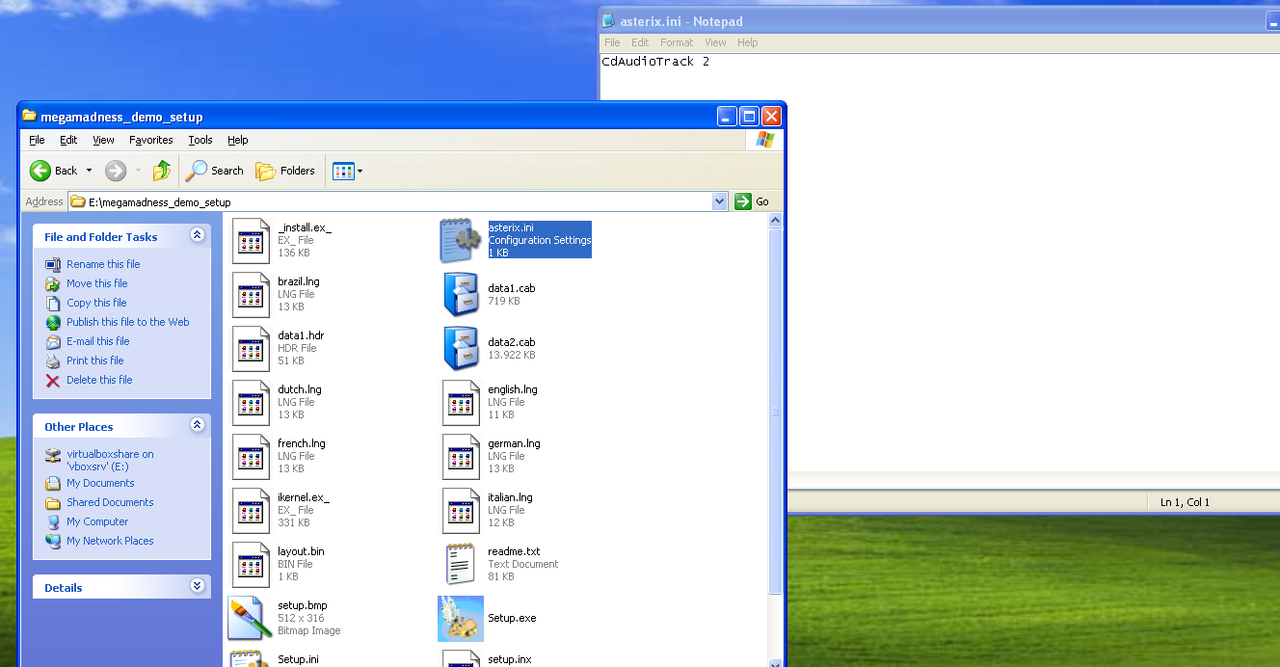Select the italian.lng file icon
1280x667 pixels.
pyautogui.click(x=461, y=511)
